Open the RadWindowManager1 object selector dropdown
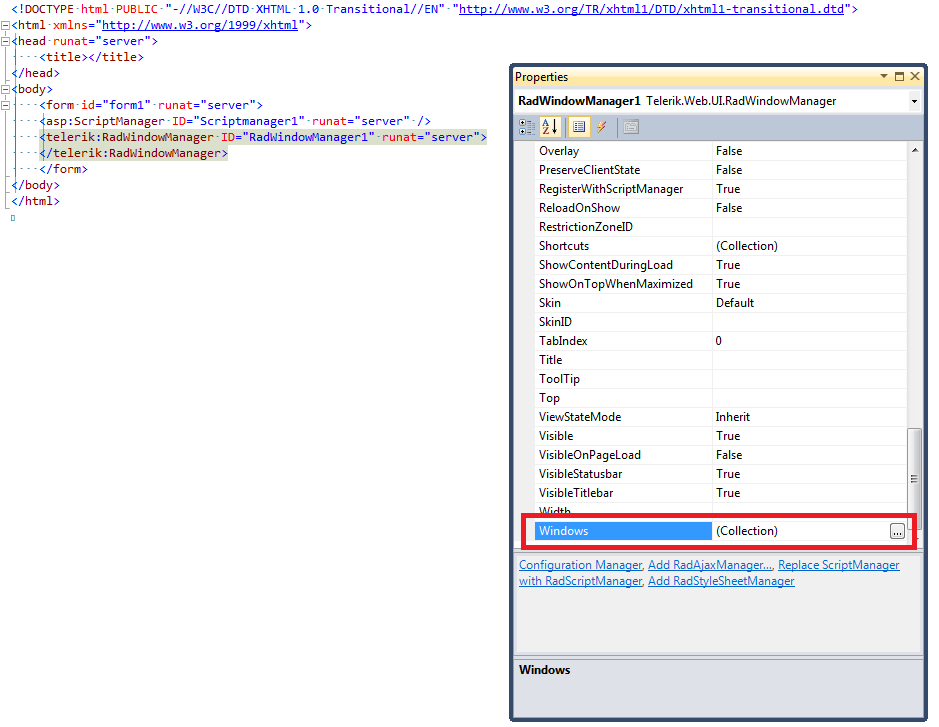Viewport: 939px width, 727px height. (914, 101)
